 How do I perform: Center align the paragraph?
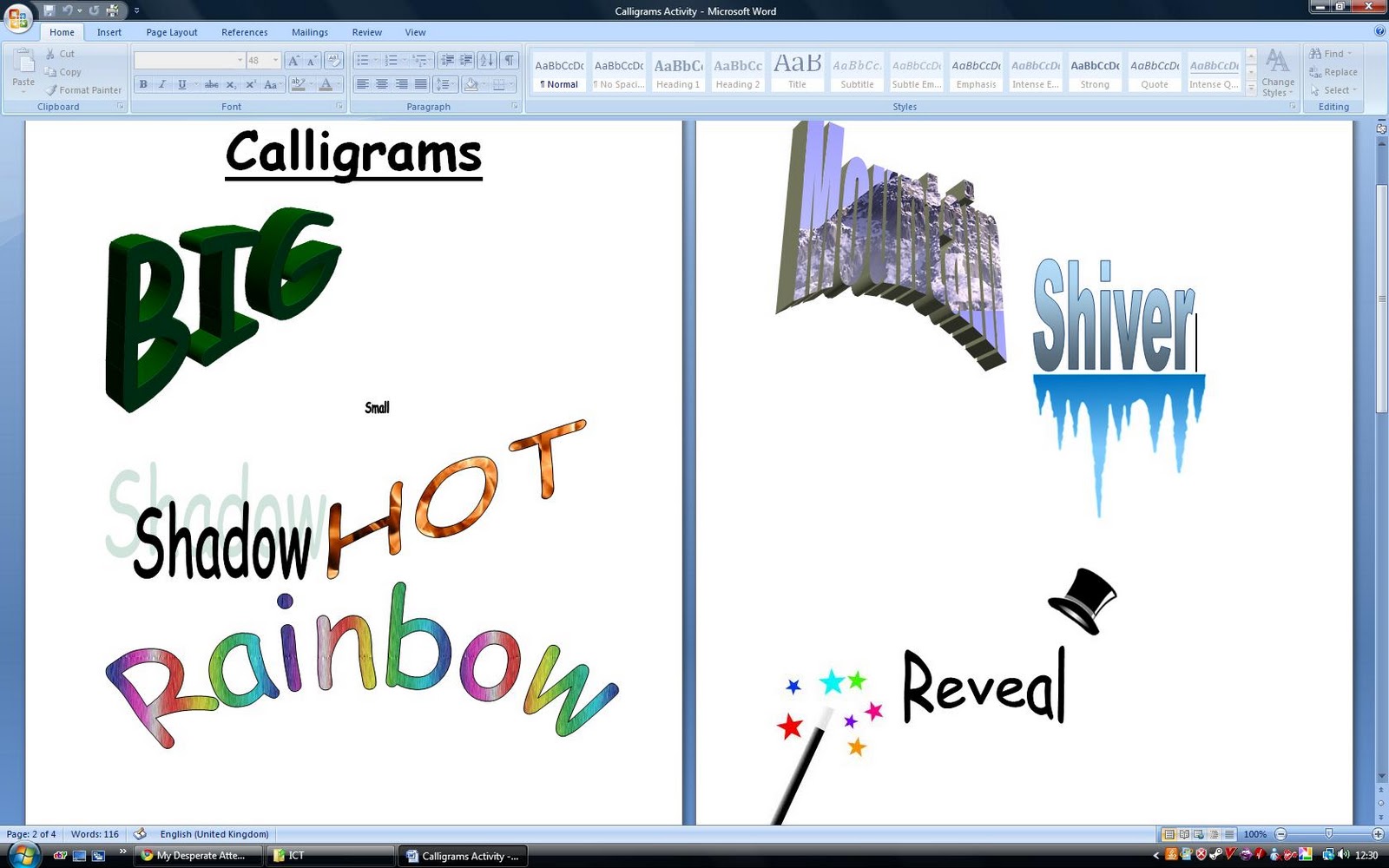(383, 83)
